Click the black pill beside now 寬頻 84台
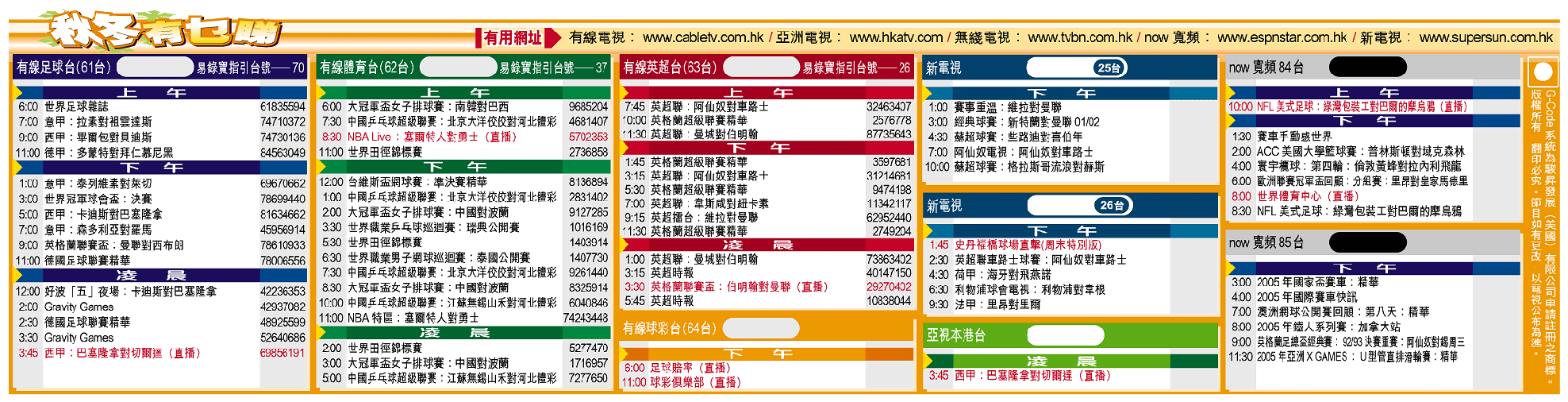Viewport: 1568px width, 402px height. 1367,68
